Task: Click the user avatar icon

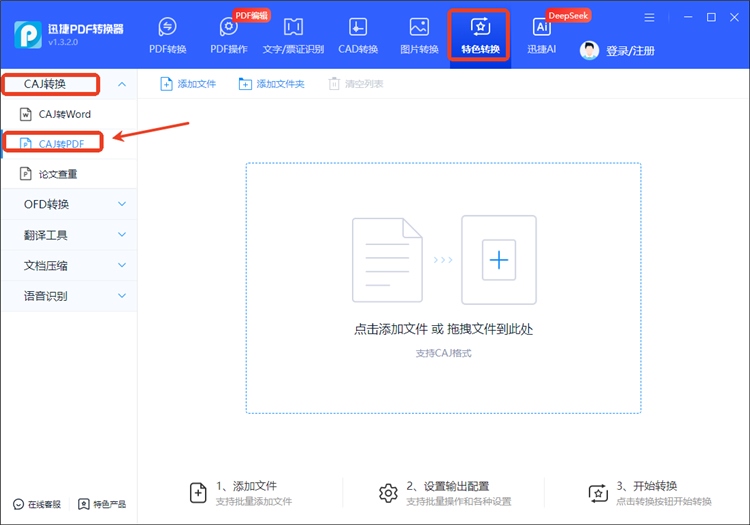Action: click(x=590, y=50)
